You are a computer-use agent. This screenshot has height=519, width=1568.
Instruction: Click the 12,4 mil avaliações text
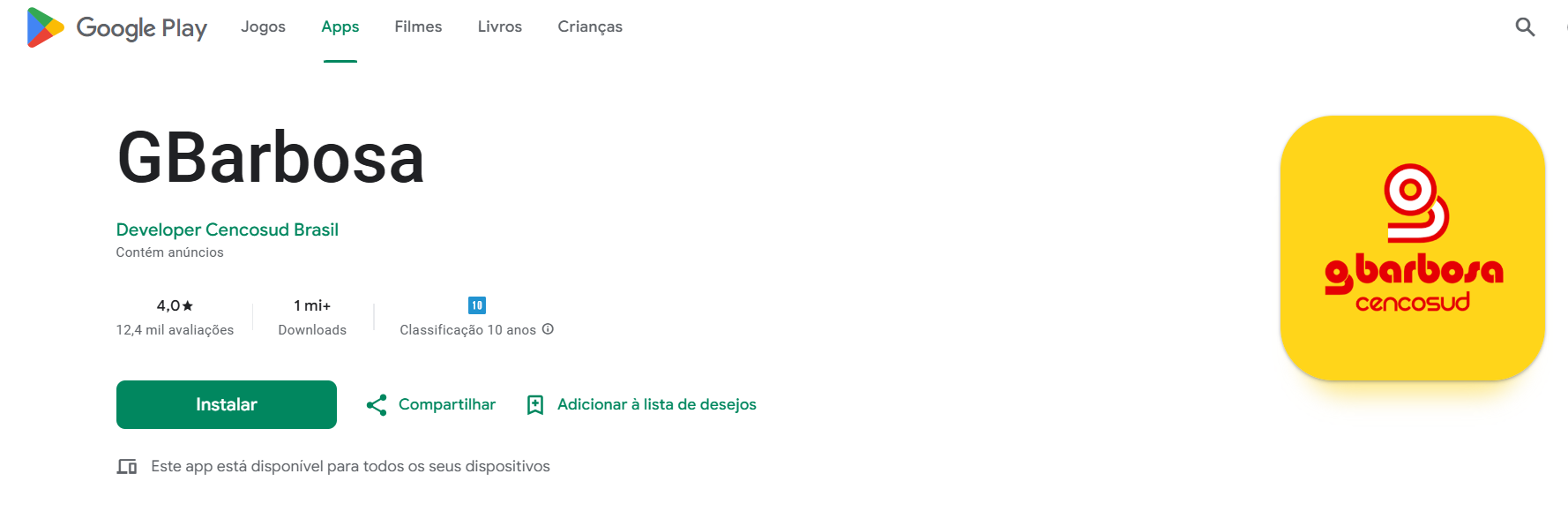175,330
